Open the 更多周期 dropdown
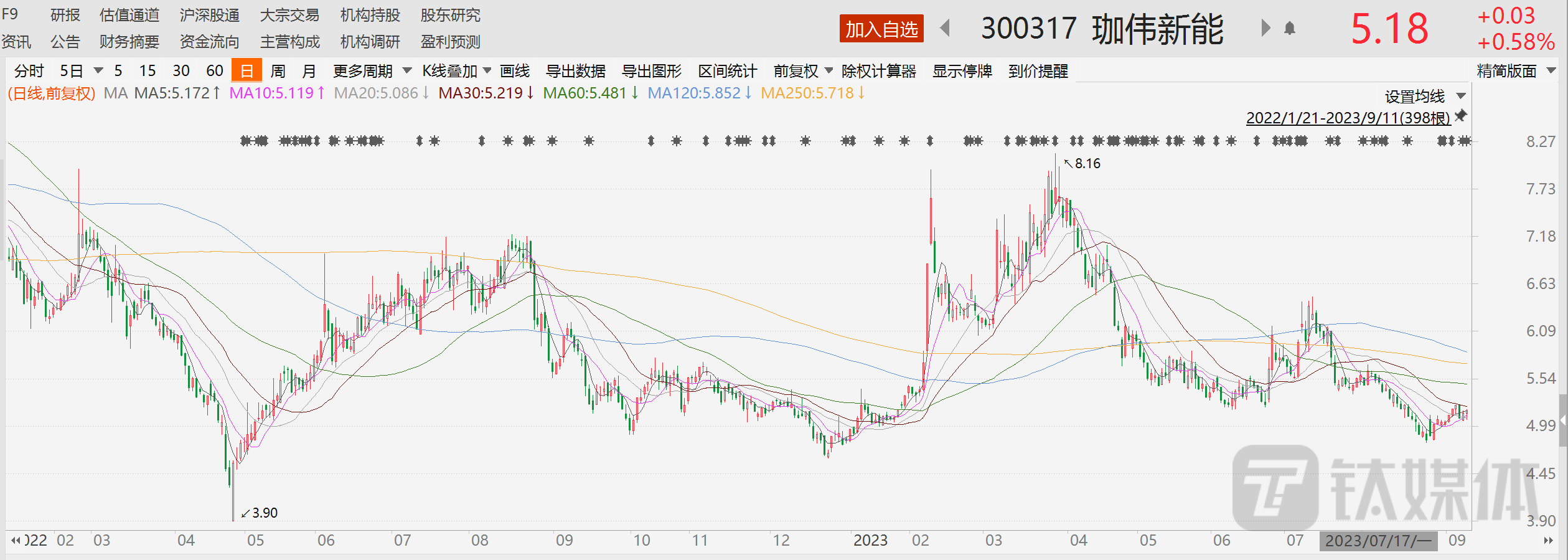 tap(372, 71)
